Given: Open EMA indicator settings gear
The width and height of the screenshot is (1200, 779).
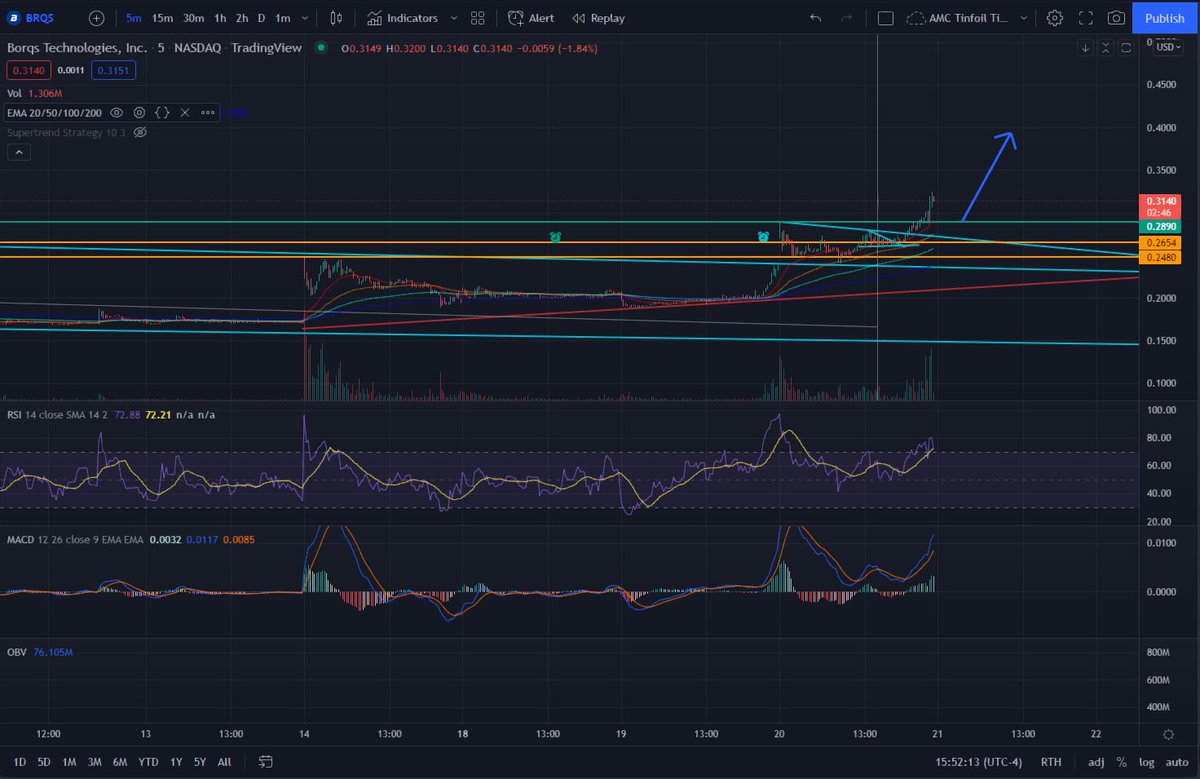Looking at the screenshot, I should pyautogui.click(x=140, y=113).
